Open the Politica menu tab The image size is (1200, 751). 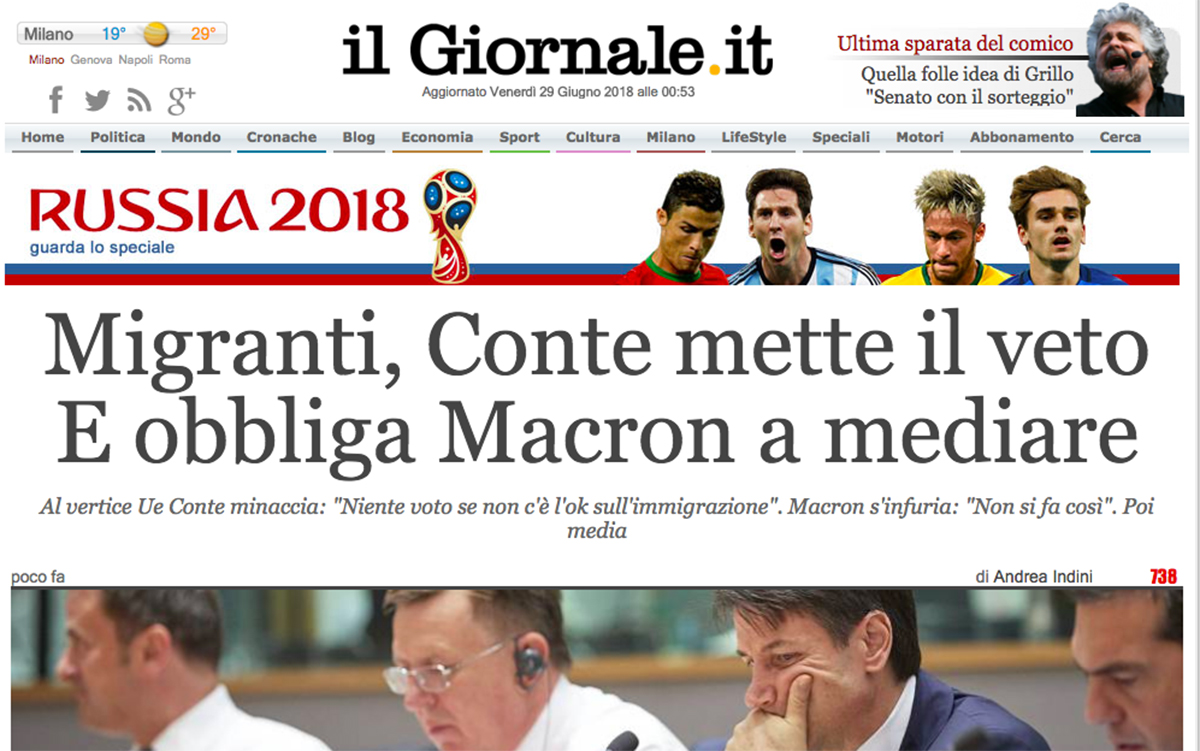[x=118, y=138]
